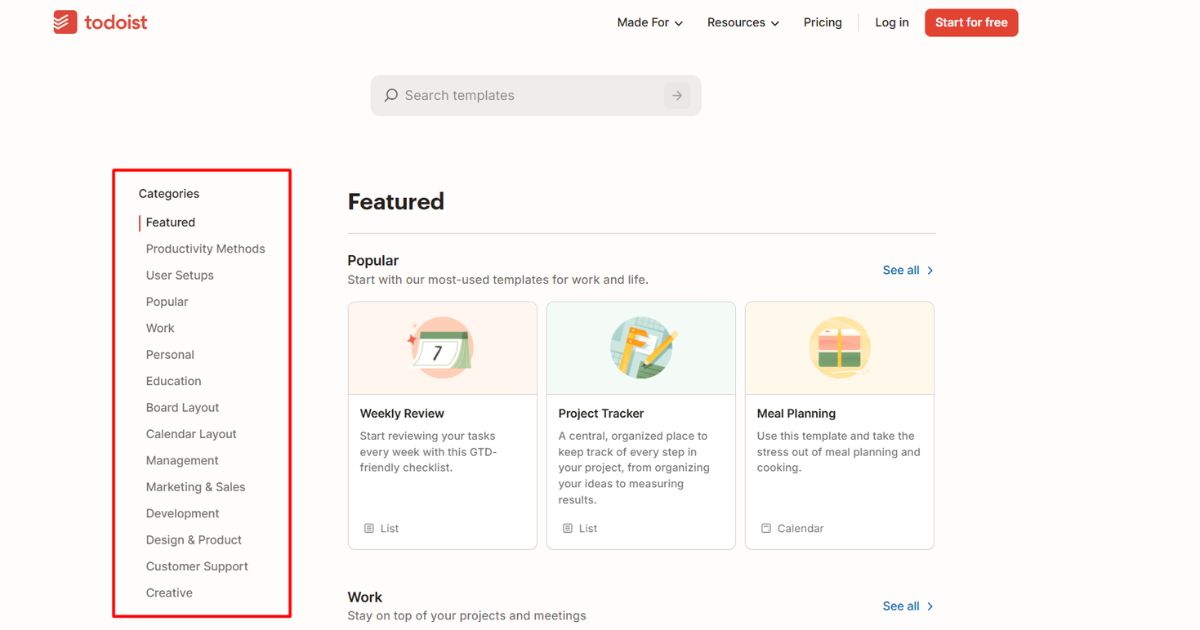The image size is (1200, 630).
Task: Select the Marketing & Sales category
Action: coord(195,487)
